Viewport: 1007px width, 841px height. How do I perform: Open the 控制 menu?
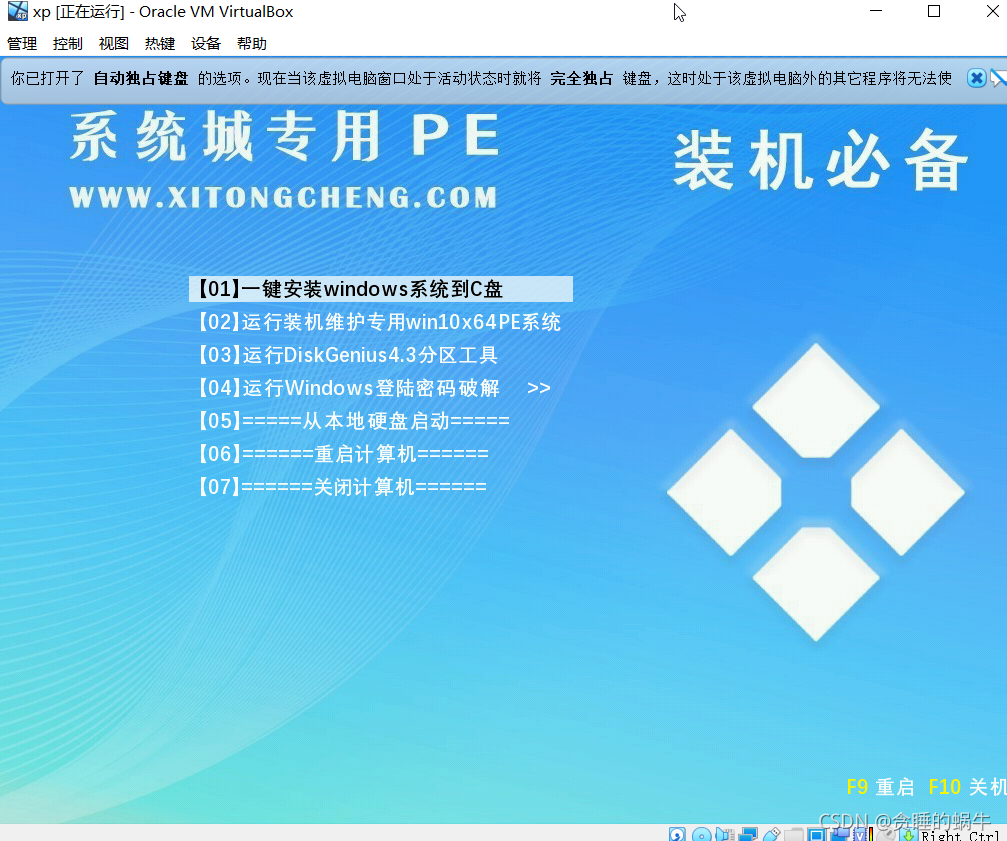68,44
